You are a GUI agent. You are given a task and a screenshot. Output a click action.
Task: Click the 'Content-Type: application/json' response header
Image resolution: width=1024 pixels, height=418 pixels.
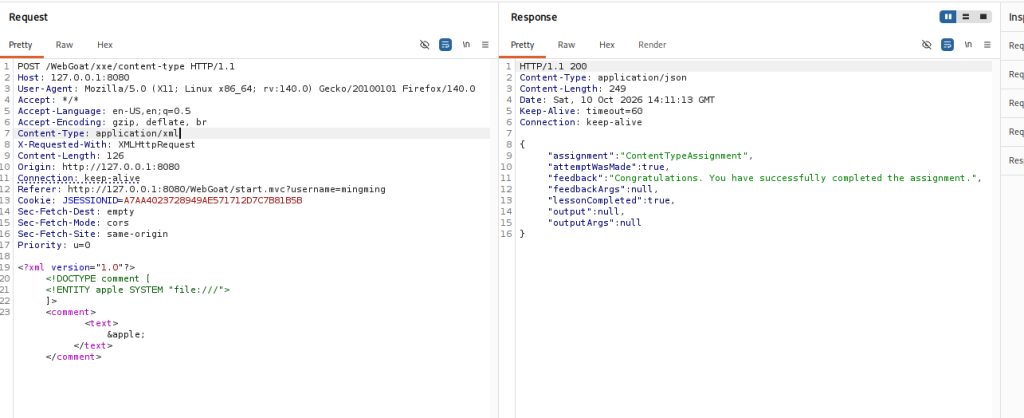[603, 78]
